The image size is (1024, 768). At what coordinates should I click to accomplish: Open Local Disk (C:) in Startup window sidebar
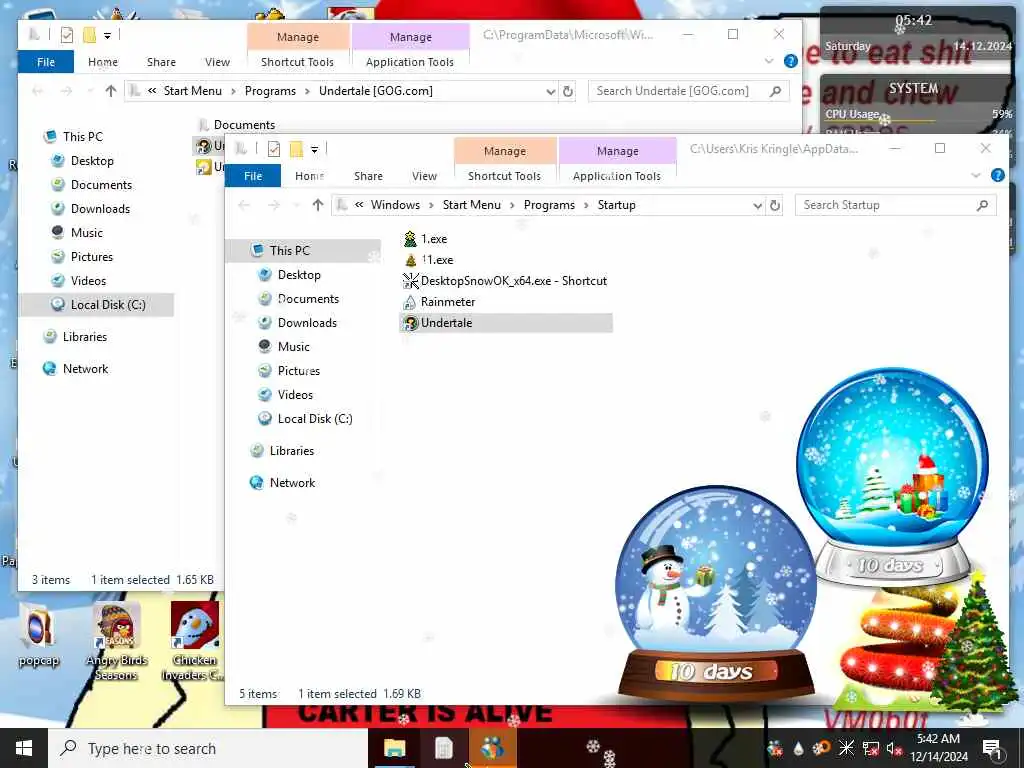tap(314, 419)
